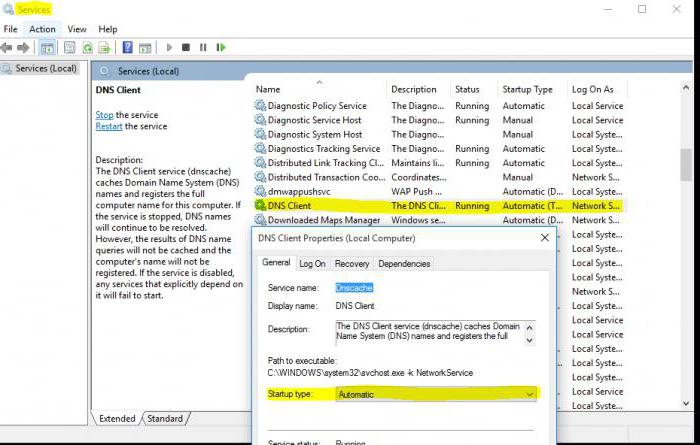This screenshot has height=445, width=700.
Task: Switch to the Log On tab
Action: [x=312, y=264]
